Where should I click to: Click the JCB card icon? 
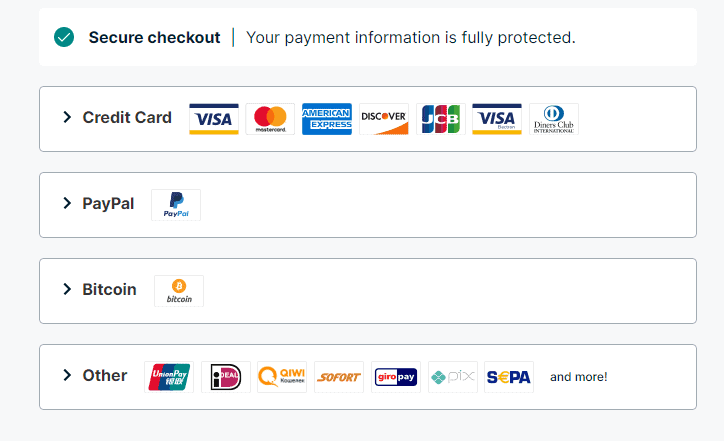click(440, 119)
